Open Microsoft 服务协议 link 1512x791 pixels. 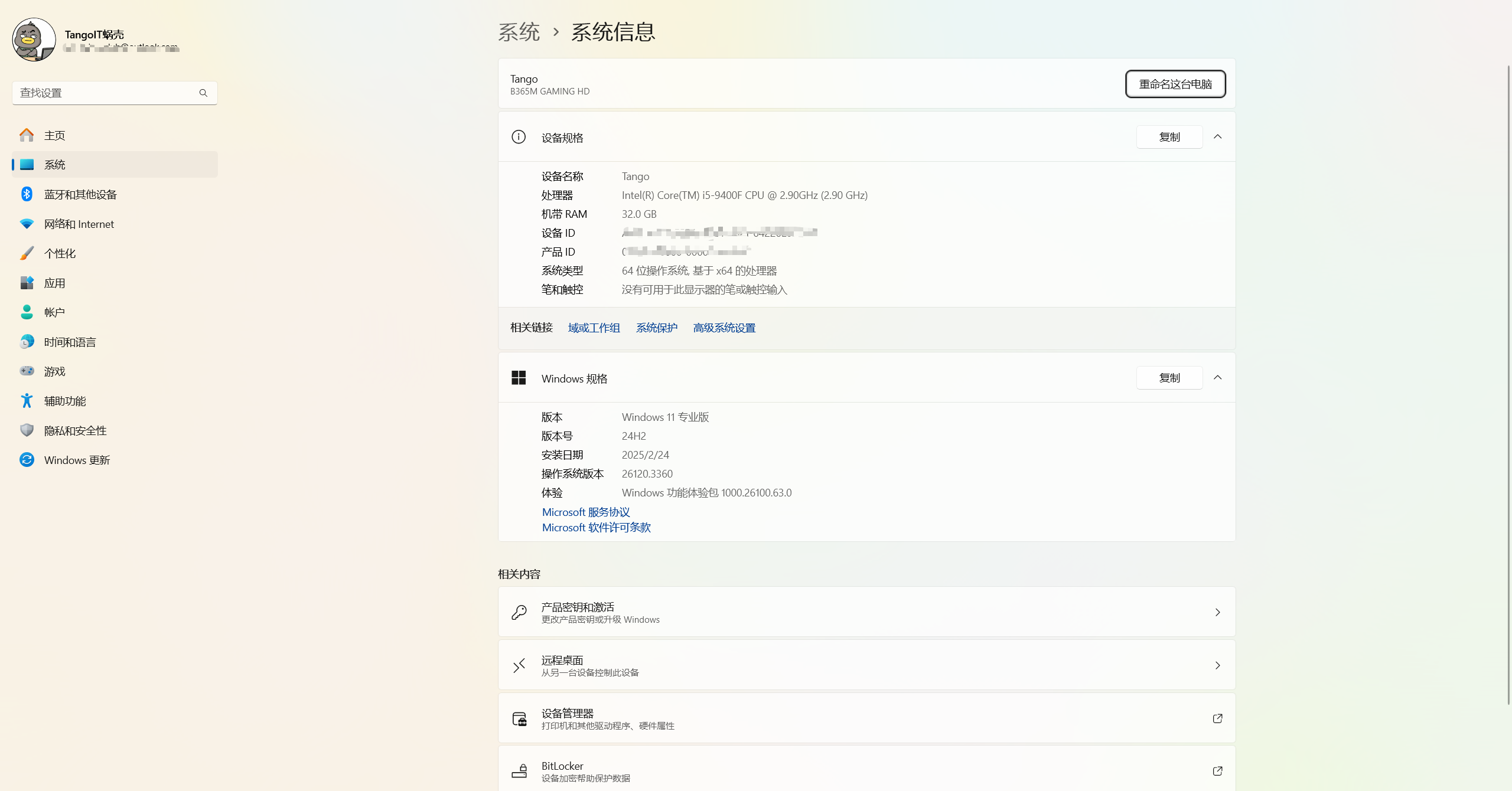click(586, 512)
